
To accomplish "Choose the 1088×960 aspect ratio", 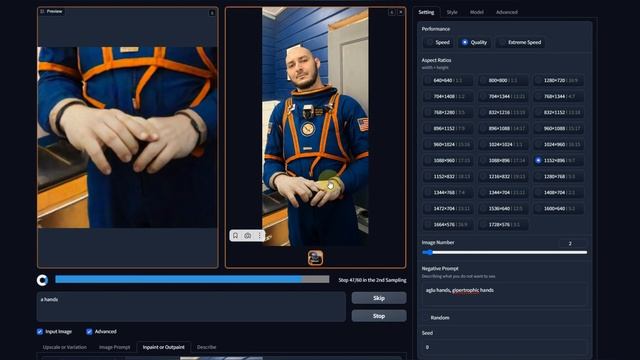I will click(448, 160).
